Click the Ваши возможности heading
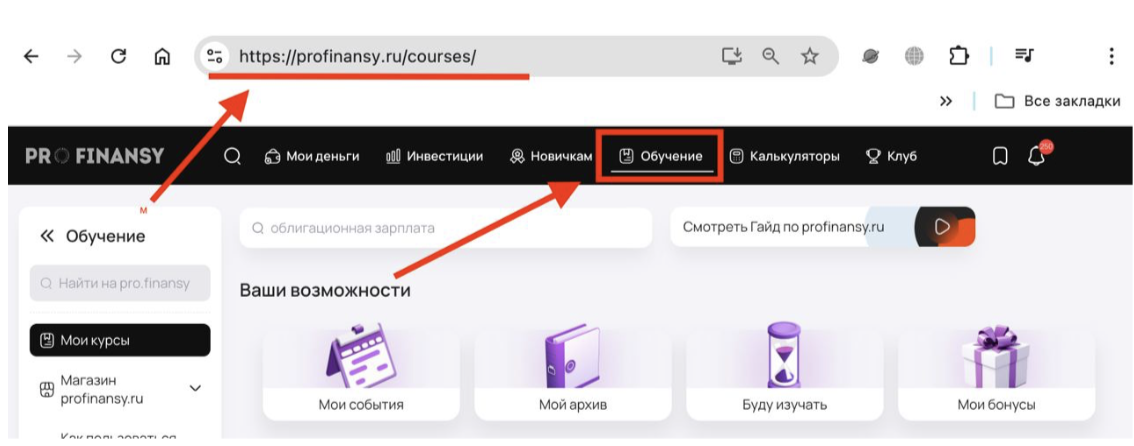 tap(325, 291)
